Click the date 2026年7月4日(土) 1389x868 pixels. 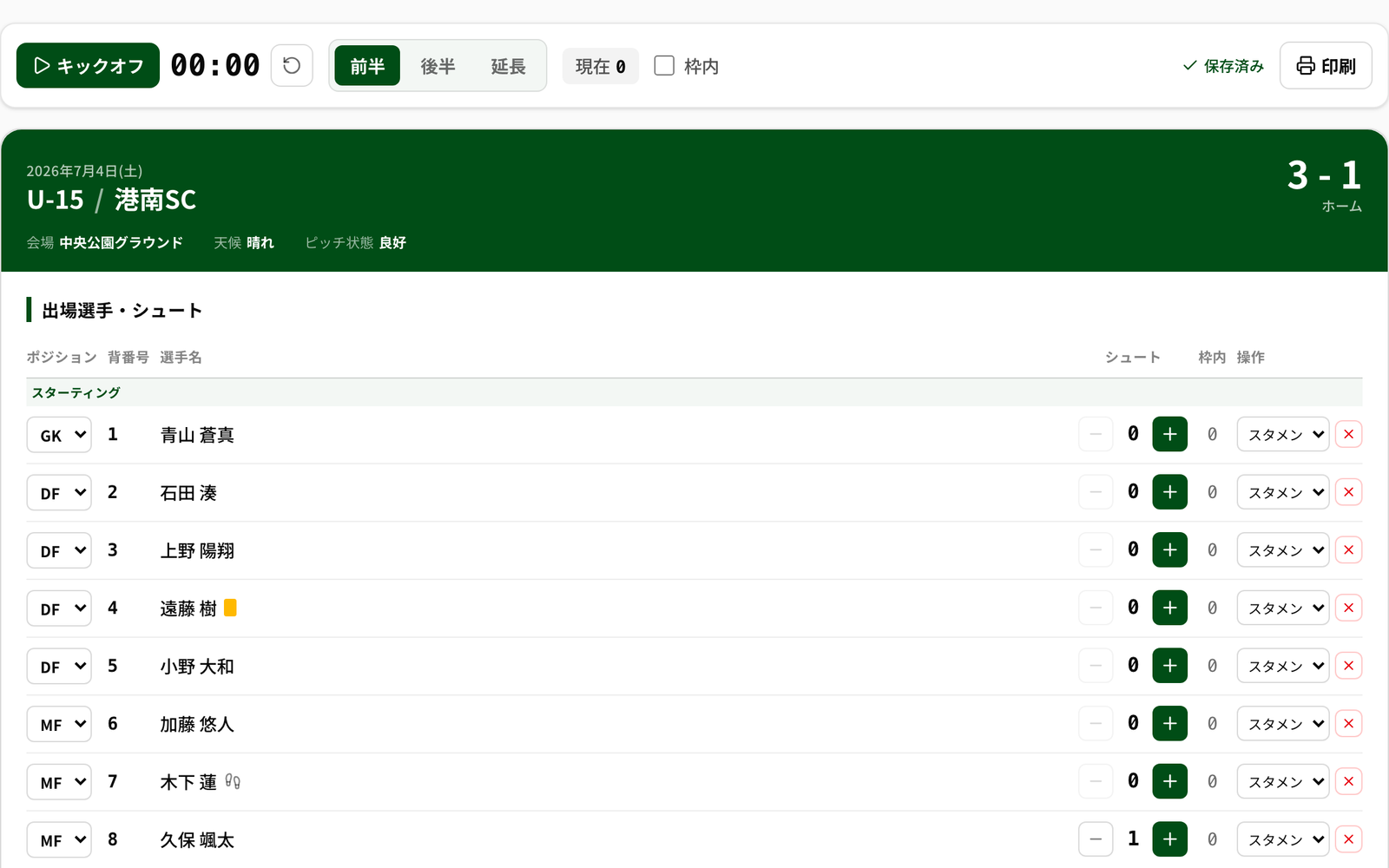[84, 171]
